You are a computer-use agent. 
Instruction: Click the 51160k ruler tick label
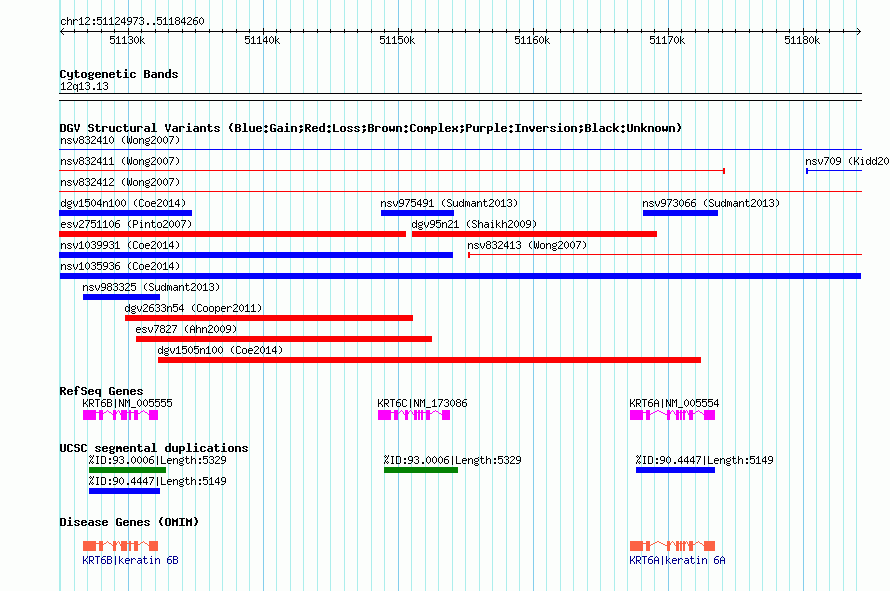(x=532, y=40)
